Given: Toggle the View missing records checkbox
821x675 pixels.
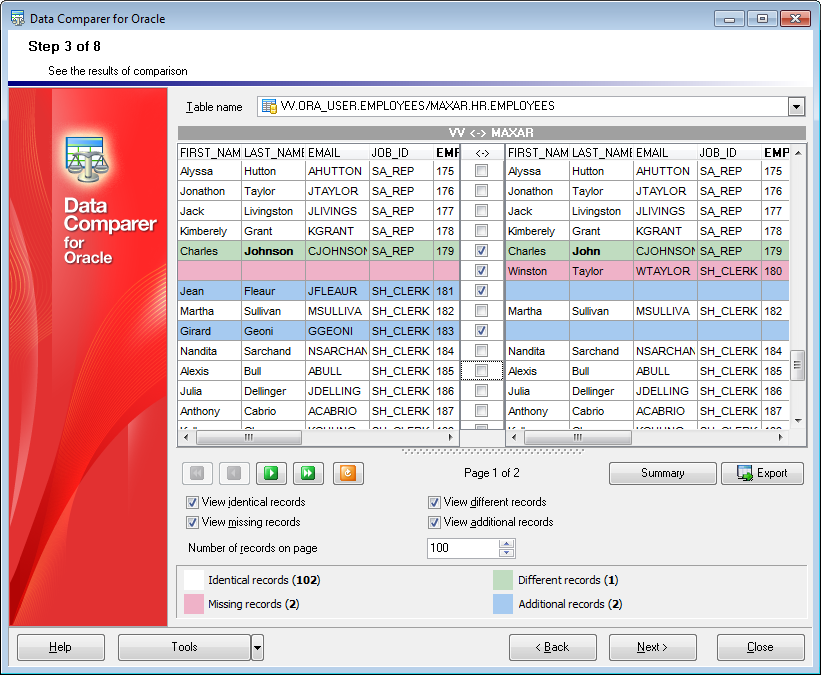Looking at the screenshot, I should point(190,522).
